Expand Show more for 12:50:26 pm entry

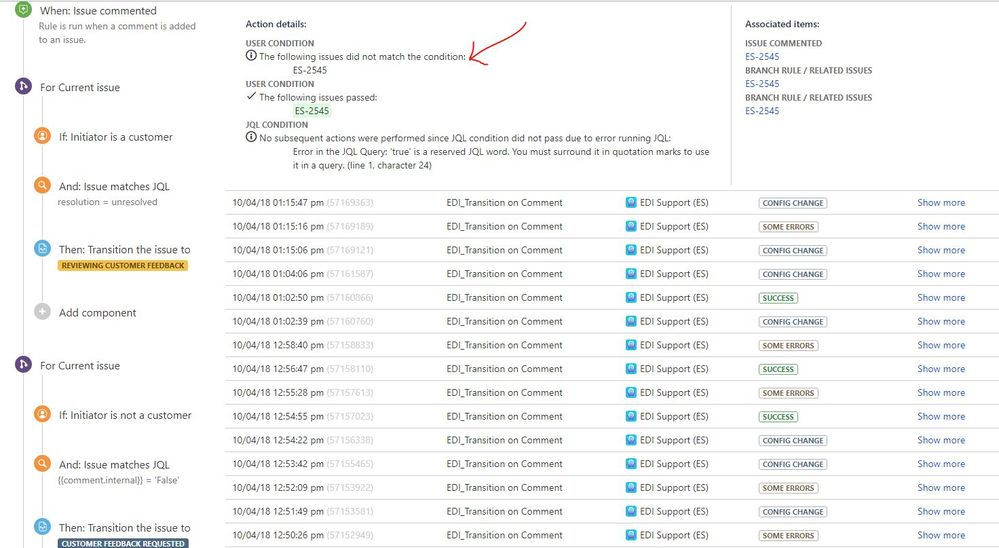coord(941,535)
